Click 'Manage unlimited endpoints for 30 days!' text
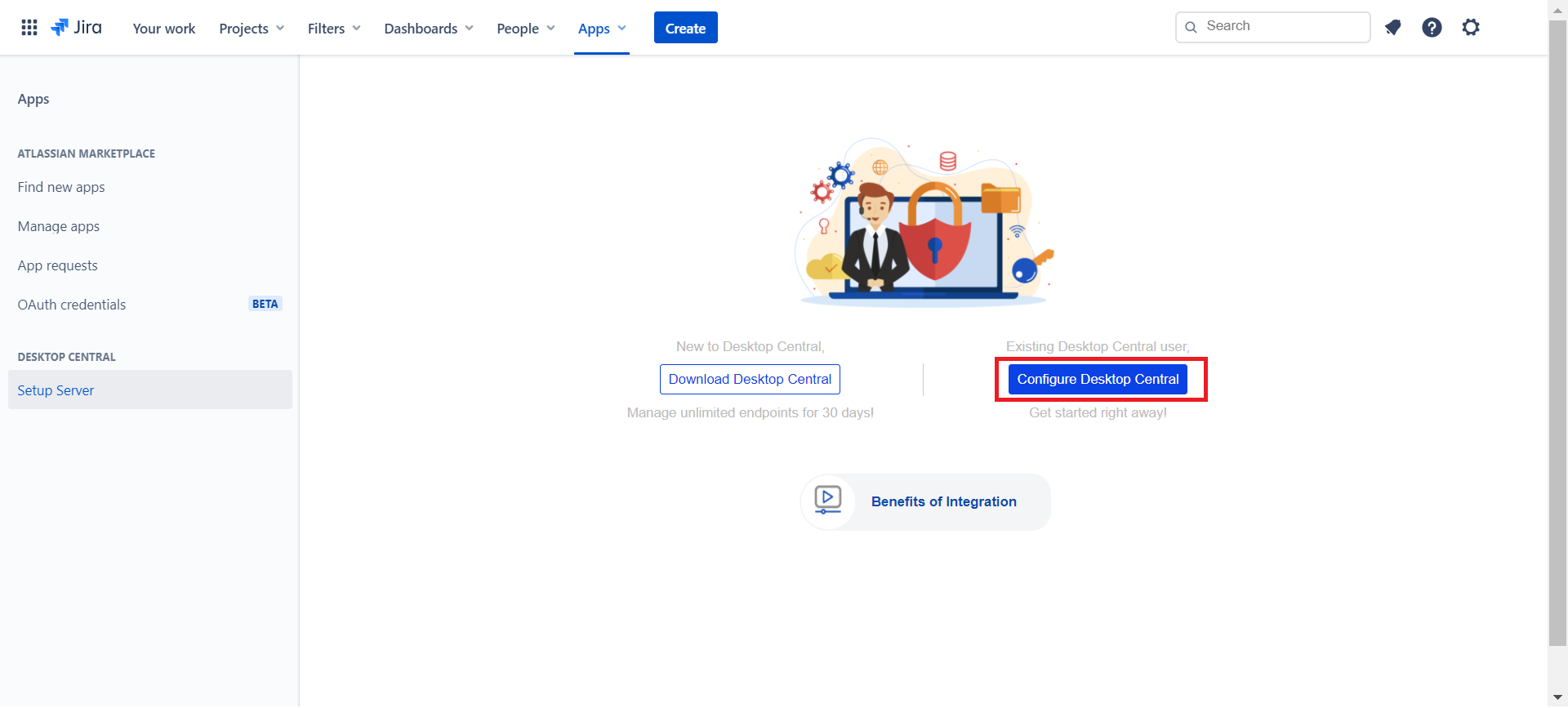The image size is (1568, 708). pyautogui.click(x=750, y=412)
